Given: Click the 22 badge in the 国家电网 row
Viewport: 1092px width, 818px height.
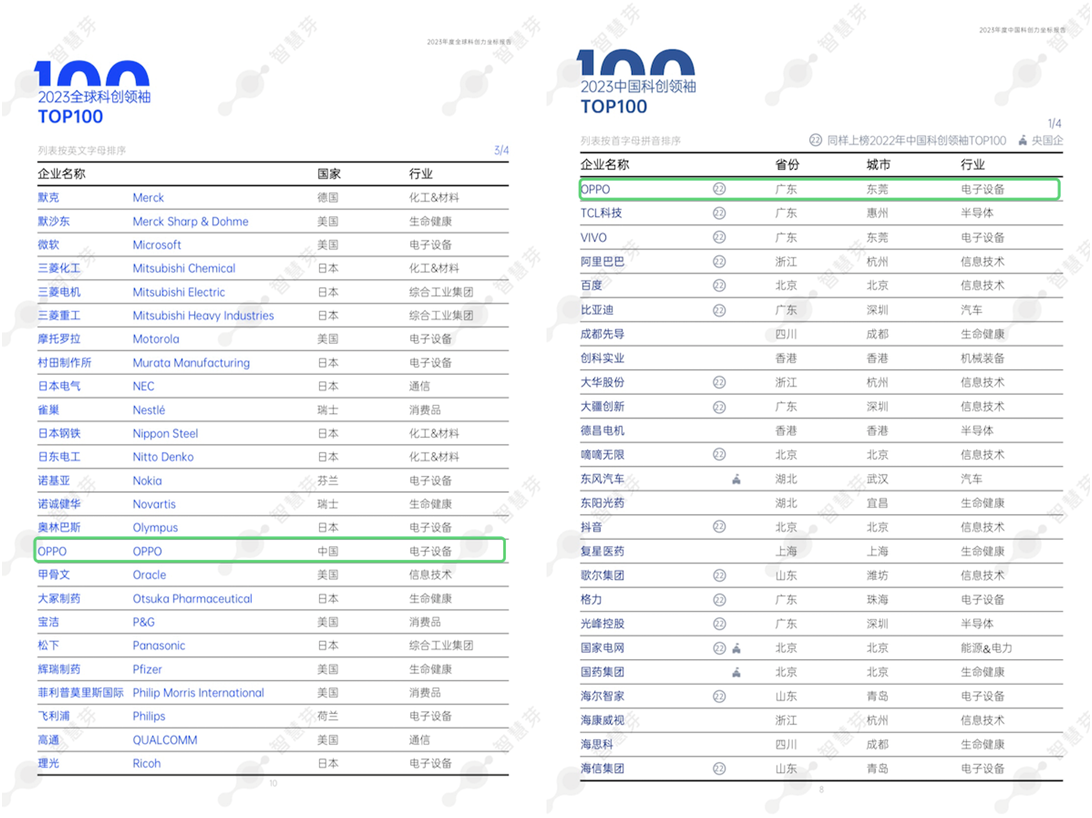Looking at the screenshot, I should (x=719, y=648).
